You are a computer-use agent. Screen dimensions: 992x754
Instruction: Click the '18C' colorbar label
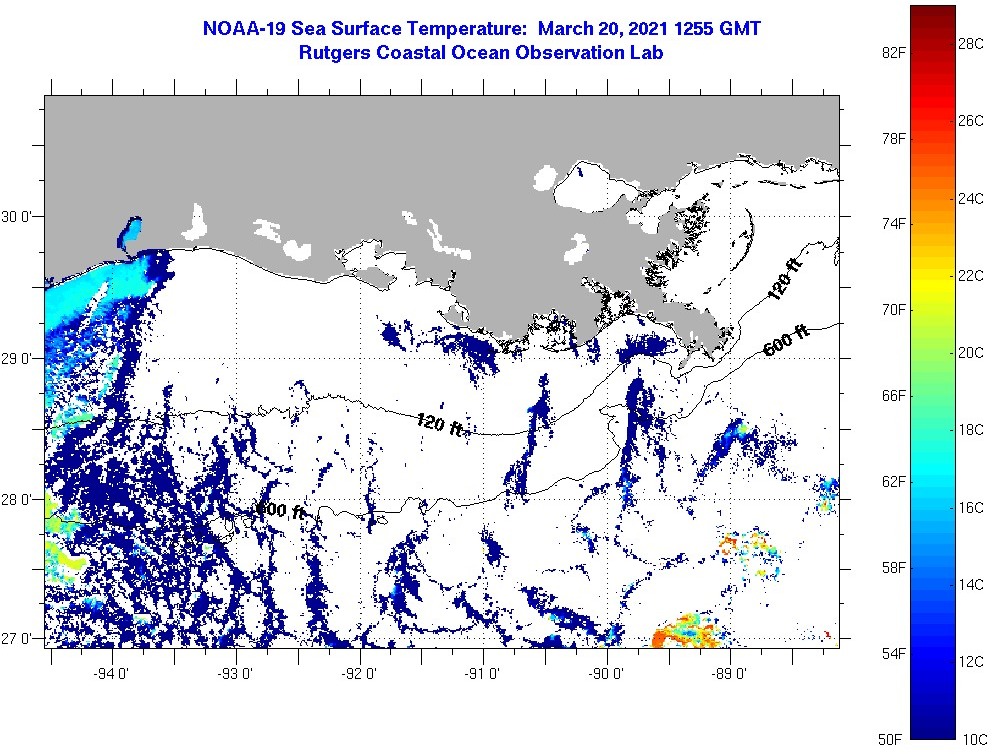click(971, 430)
